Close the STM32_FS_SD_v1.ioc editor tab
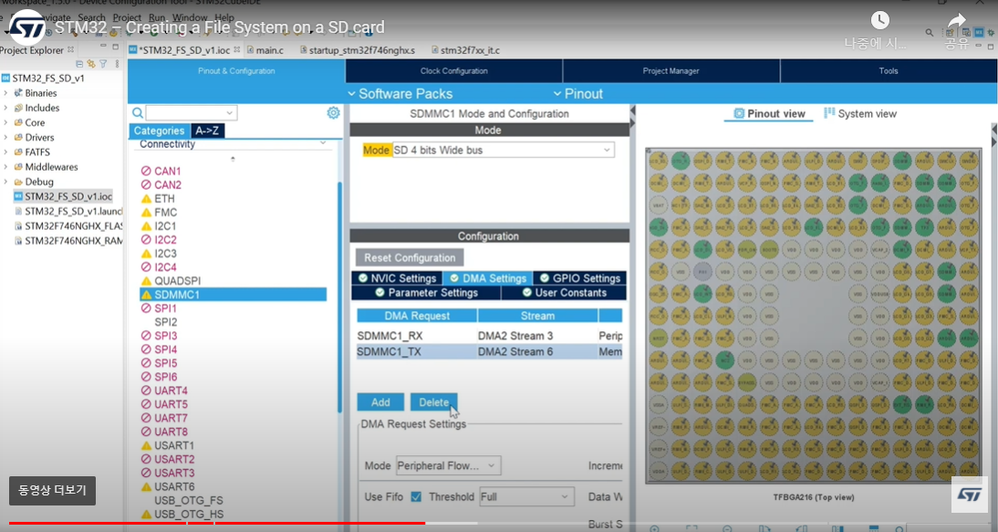This screenshot has width=998, height=532. [x=237, y=49]
